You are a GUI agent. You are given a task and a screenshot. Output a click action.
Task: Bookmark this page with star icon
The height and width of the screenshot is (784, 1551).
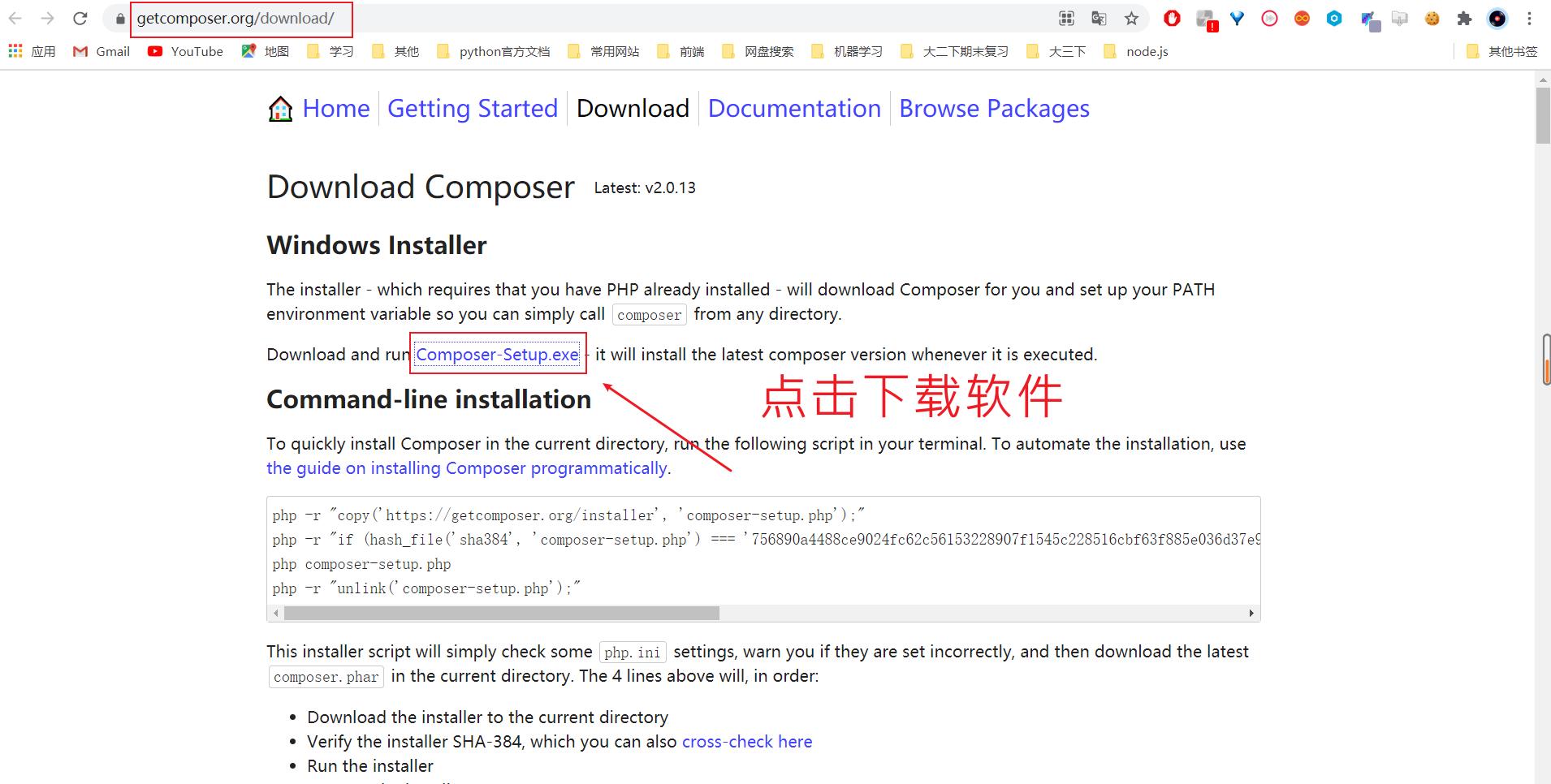(x=1131, y=19)
